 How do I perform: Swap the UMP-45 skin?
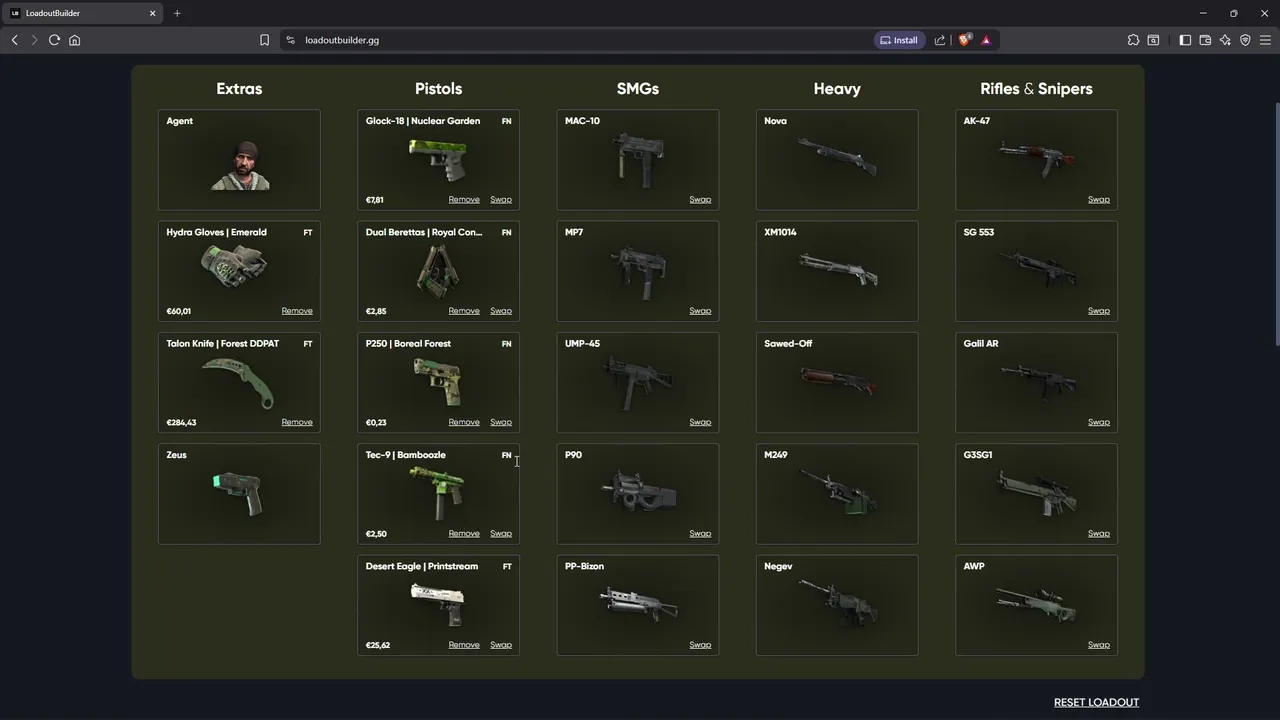point(700,422)
